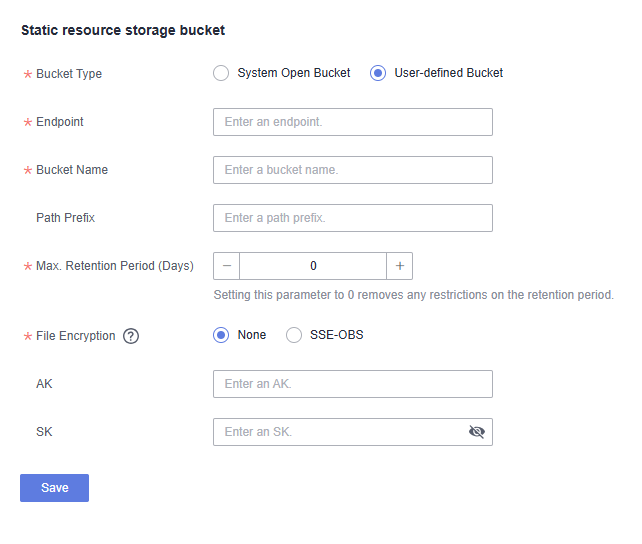Click the Max. Retention Period number field
Image resolution: width=642 pixels, height=544 pixels.
[313, 266]
